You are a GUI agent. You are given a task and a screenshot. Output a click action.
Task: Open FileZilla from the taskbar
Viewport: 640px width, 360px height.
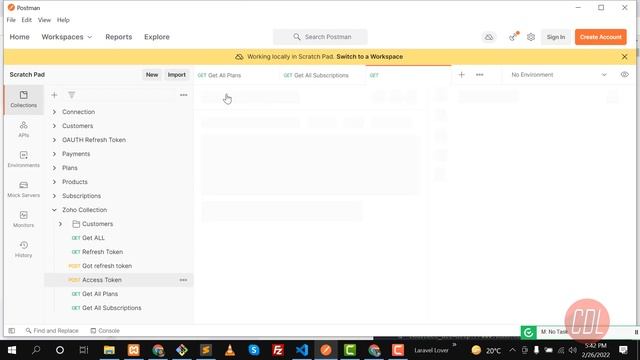click(278, 350)
